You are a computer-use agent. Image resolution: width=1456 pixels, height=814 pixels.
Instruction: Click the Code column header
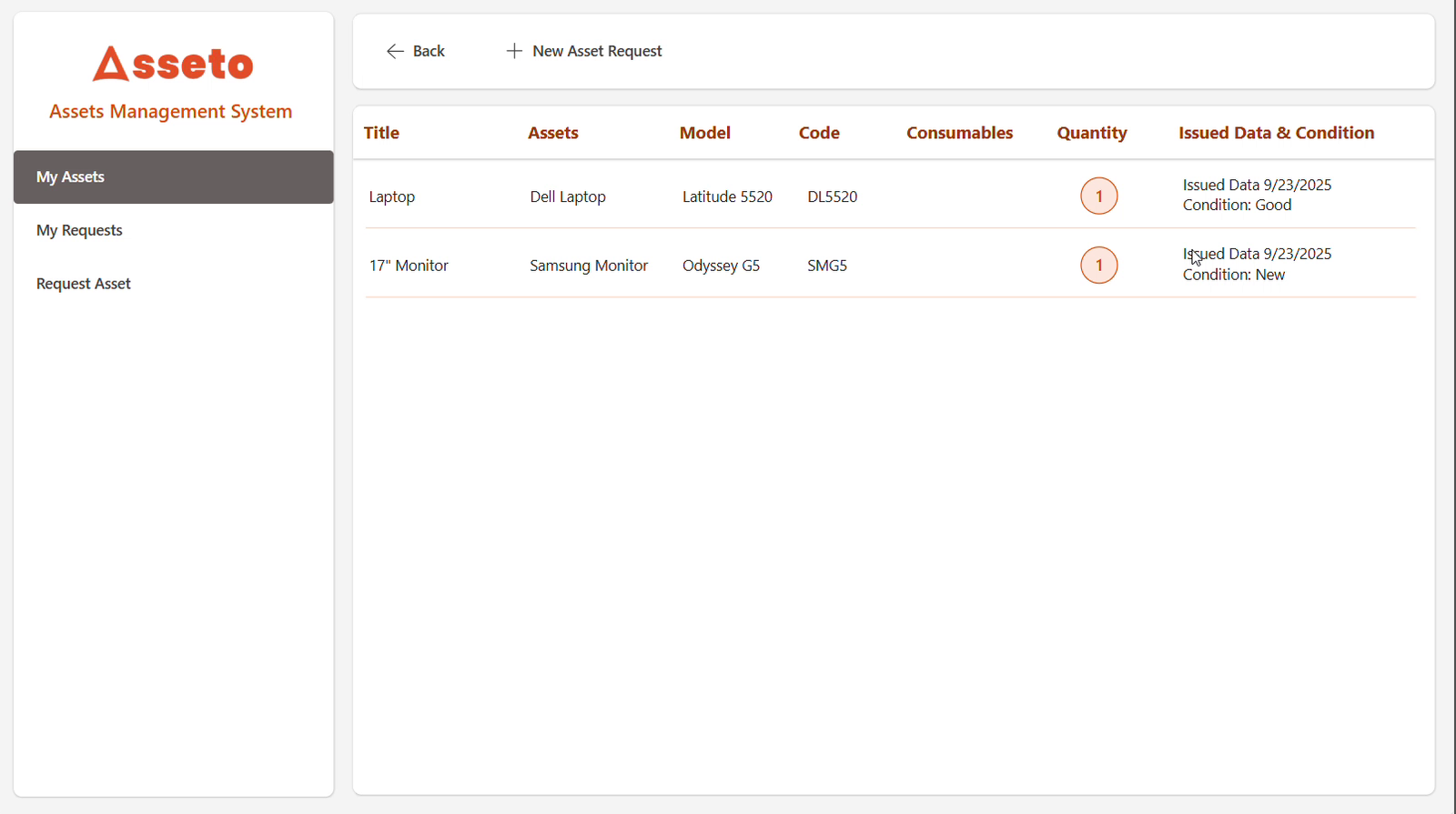click(819, 133)
